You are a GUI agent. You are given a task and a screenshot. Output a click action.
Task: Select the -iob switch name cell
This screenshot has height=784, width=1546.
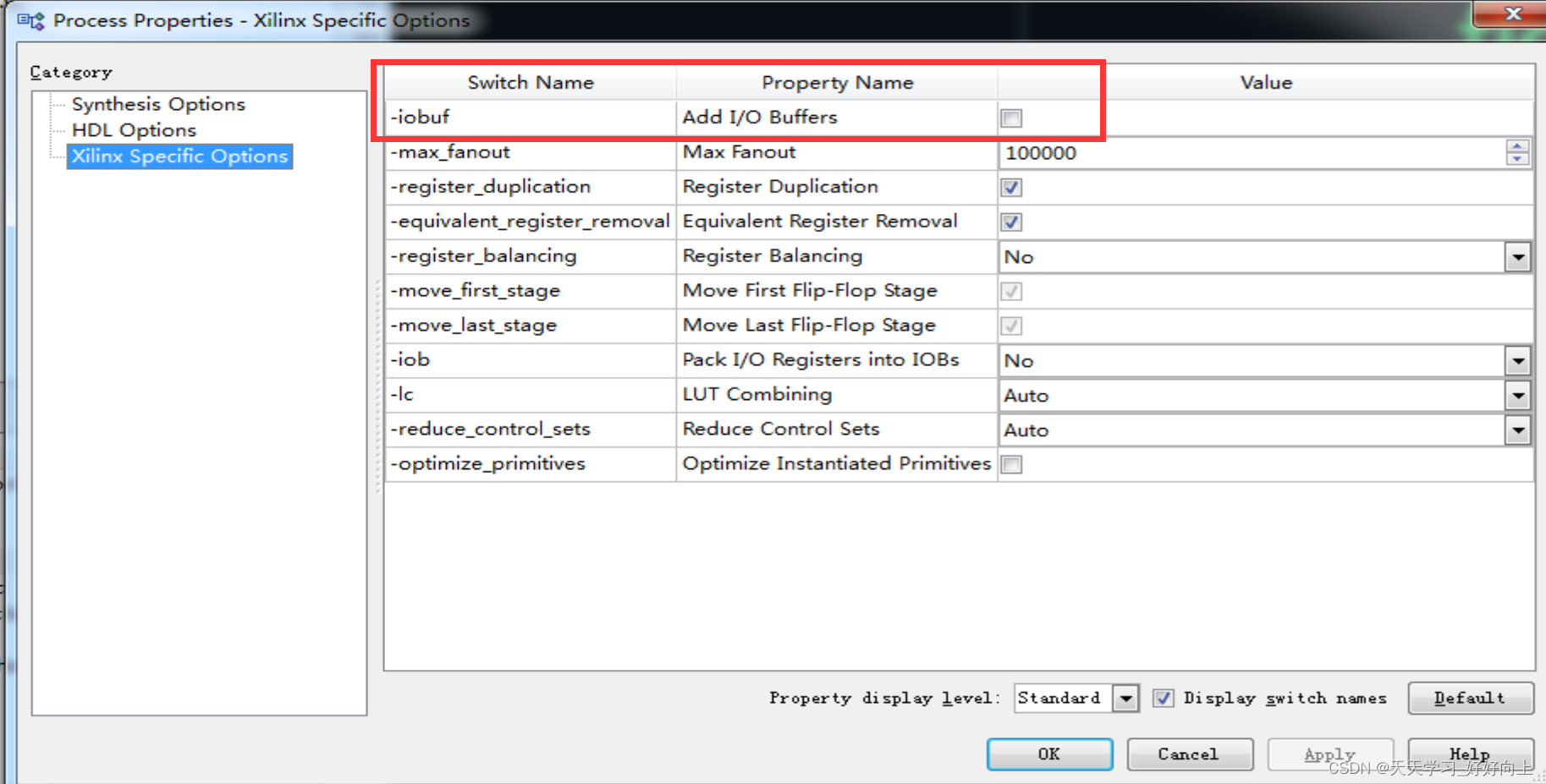[531, 360]
